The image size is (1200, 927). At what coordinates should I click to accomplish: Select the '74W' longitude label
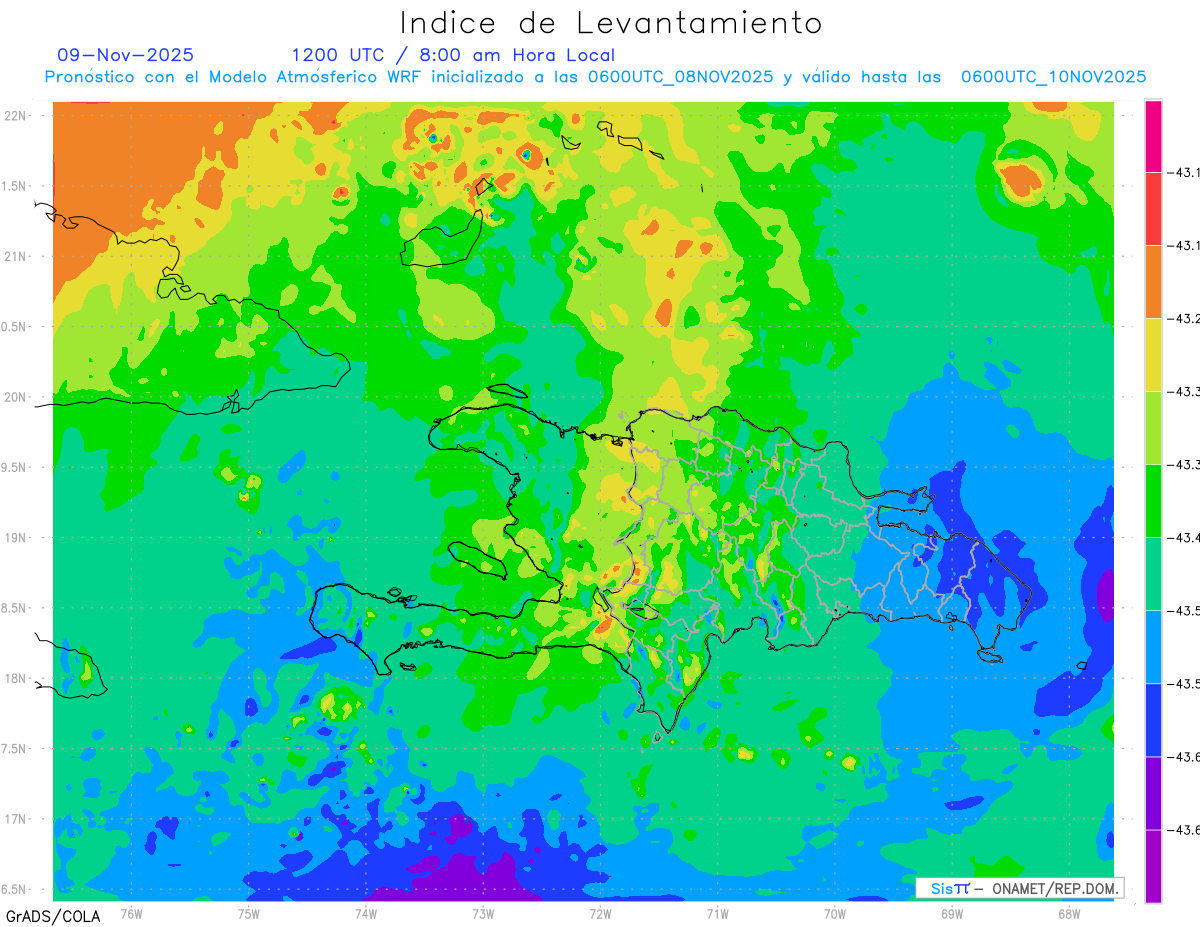(366, 913)
